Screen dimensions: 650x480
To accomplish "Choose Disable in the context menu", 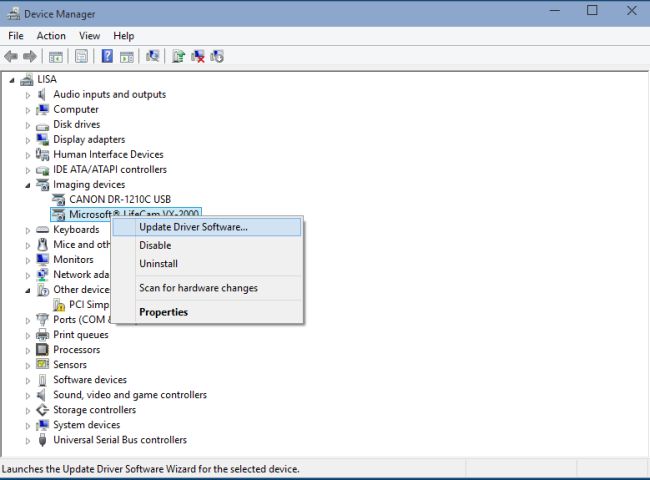I will 207,245.
